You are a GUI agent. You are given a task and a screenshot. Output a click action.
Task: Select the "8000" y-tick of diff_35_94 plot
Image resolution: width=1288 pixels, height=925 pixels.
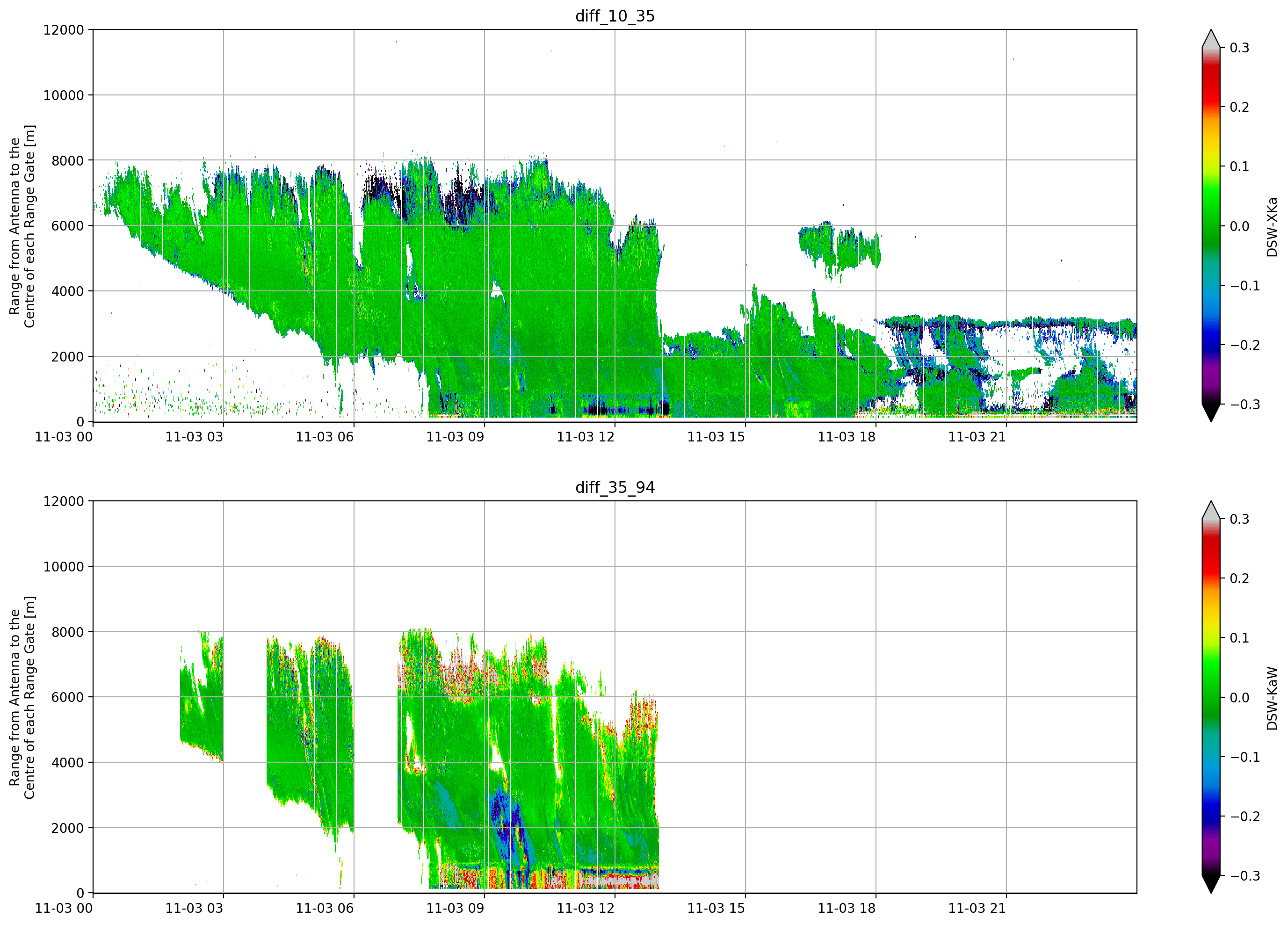[67, 632]
